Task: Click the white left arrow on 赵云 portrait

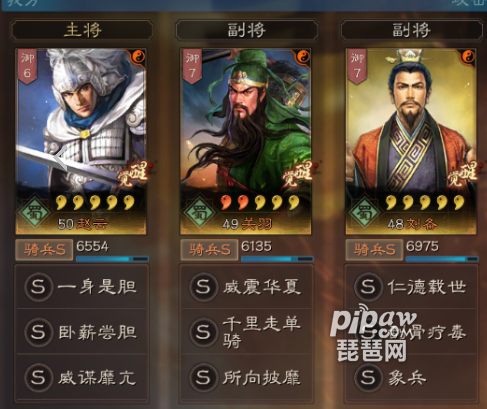Action: [61, 157]
